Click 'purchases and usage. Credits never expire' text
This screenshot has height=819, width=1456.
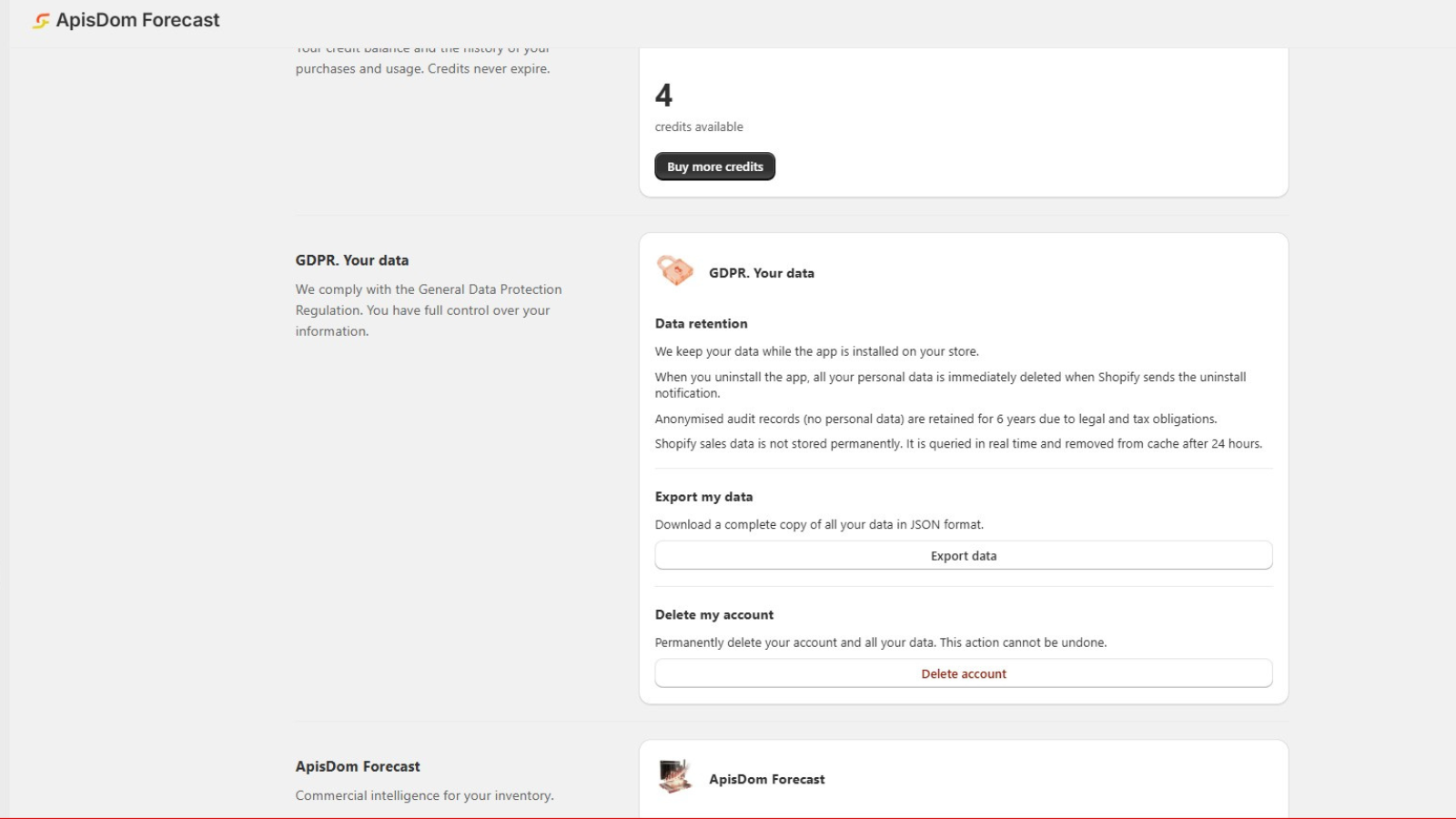pos(423,69)
